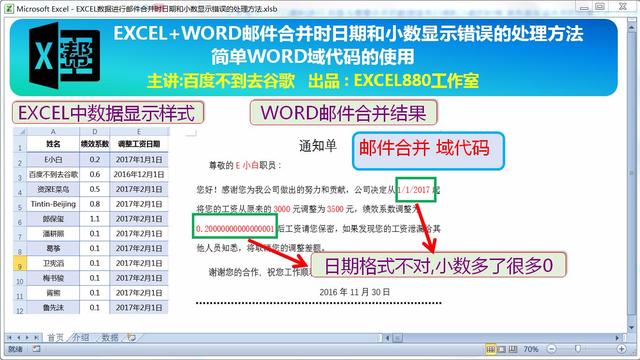Click the 出品:EXCEL880工作室 text
The height and width of the screenshot is (360, 640).
(393, 80)
